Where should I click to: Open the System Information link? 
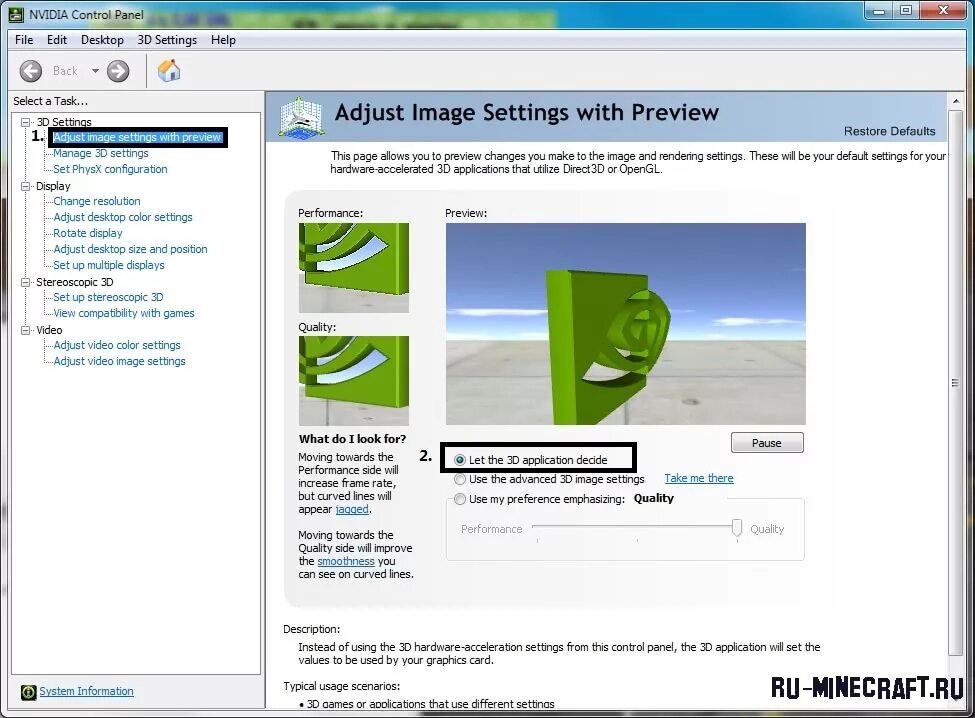point(86,691)
